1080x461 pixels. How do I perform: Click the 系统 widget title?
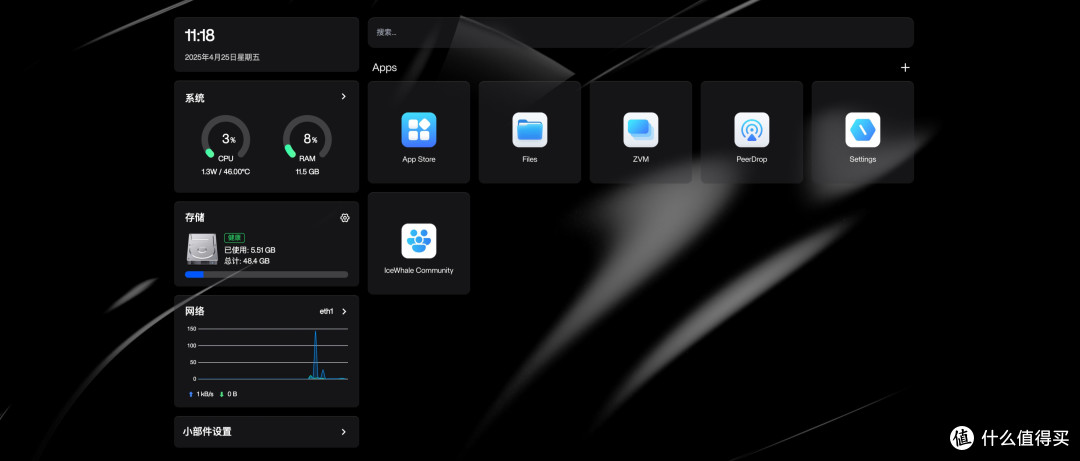194,99
